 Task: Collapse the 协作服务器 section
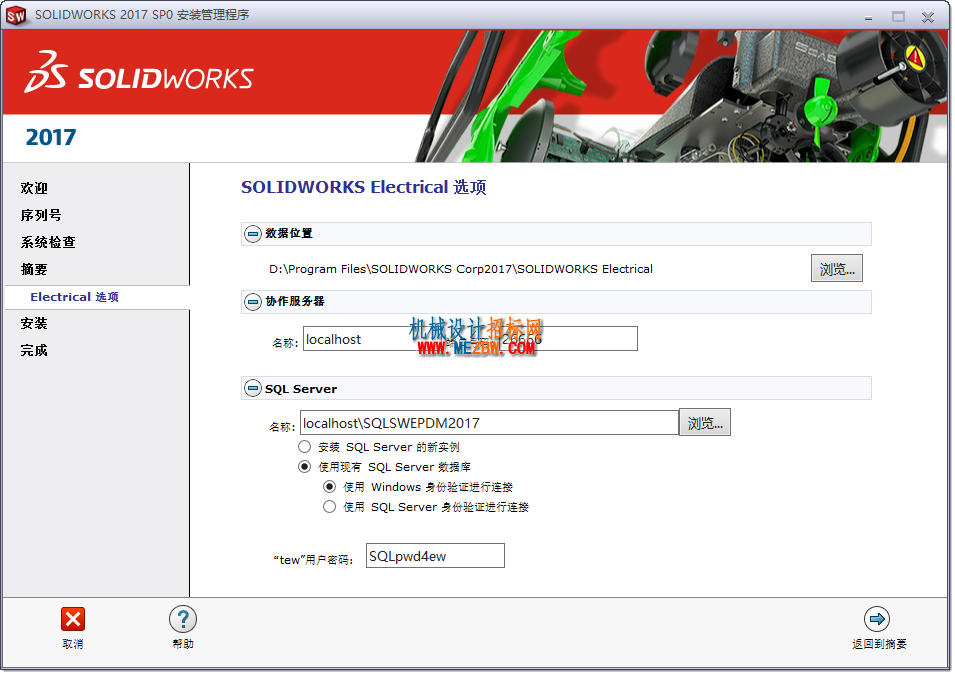pos(253,302)
